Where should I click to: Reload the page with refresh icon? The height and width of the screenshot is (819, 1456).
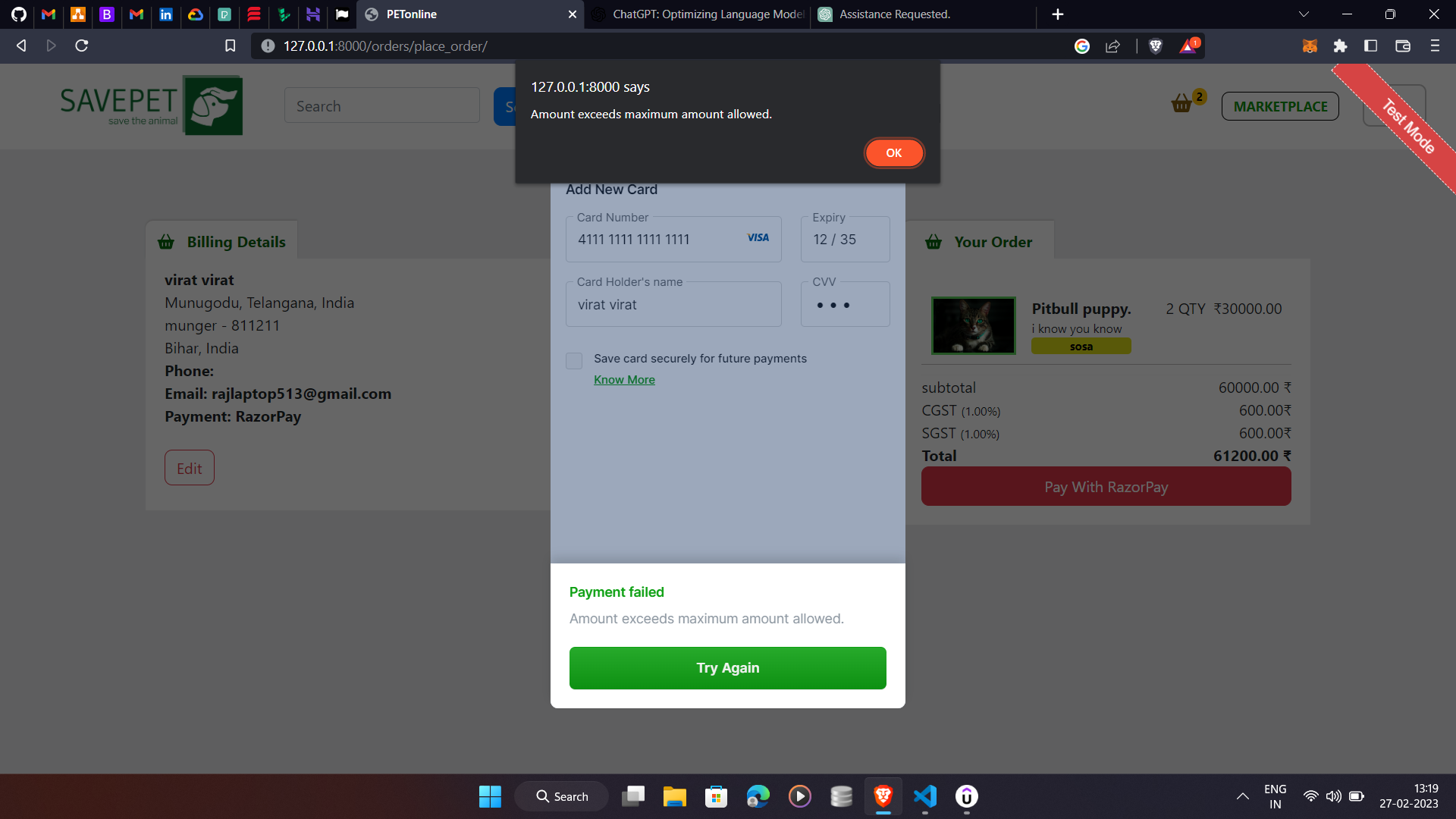pyautogui.click(x=82, y=46)
